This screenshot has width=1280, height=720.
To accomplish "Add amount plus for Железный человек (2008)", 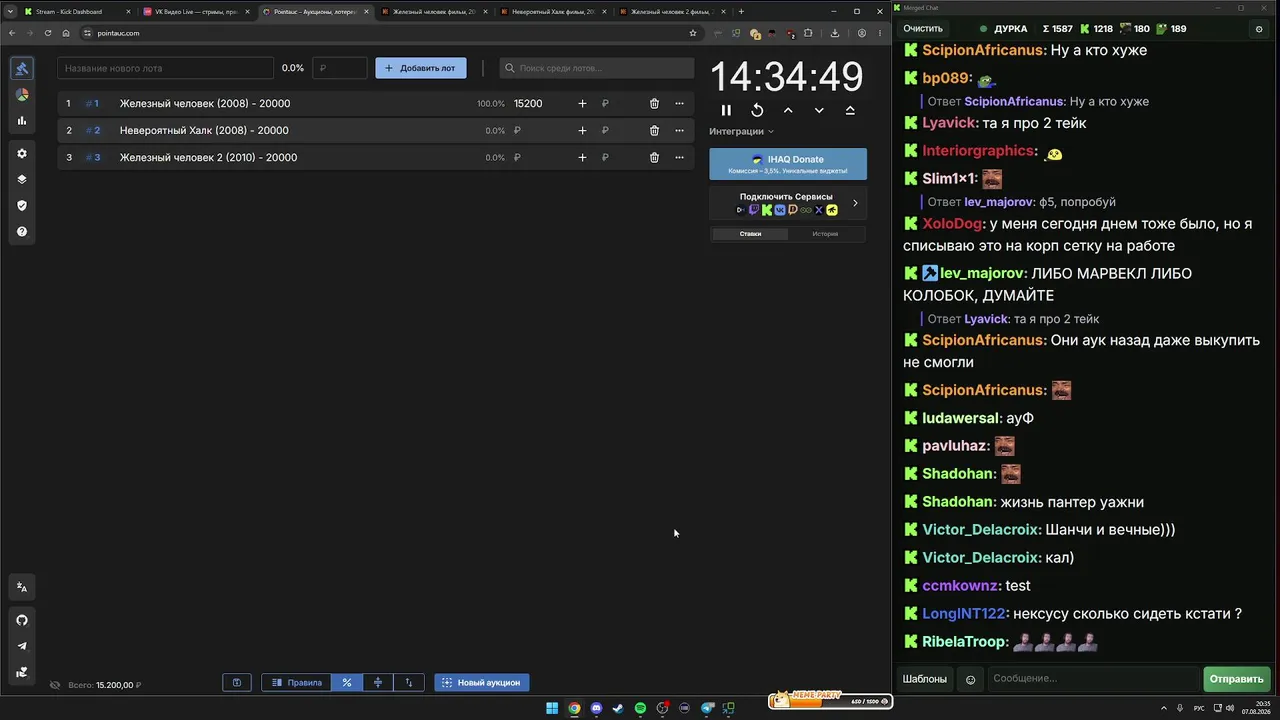I will tap(582, 103).
